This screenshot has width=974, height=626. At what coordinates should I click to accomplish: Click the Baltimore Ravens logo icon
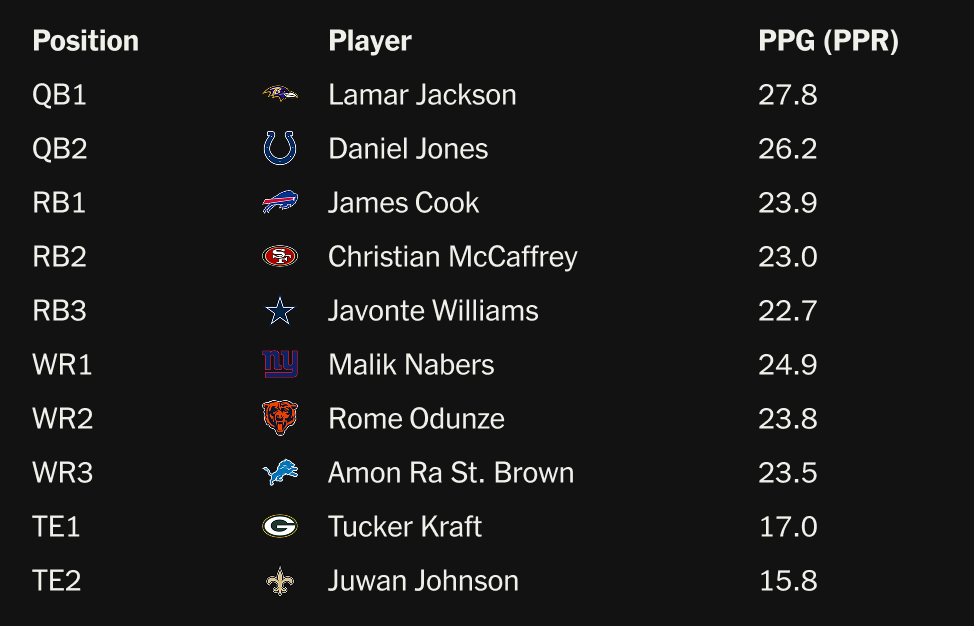280,95
